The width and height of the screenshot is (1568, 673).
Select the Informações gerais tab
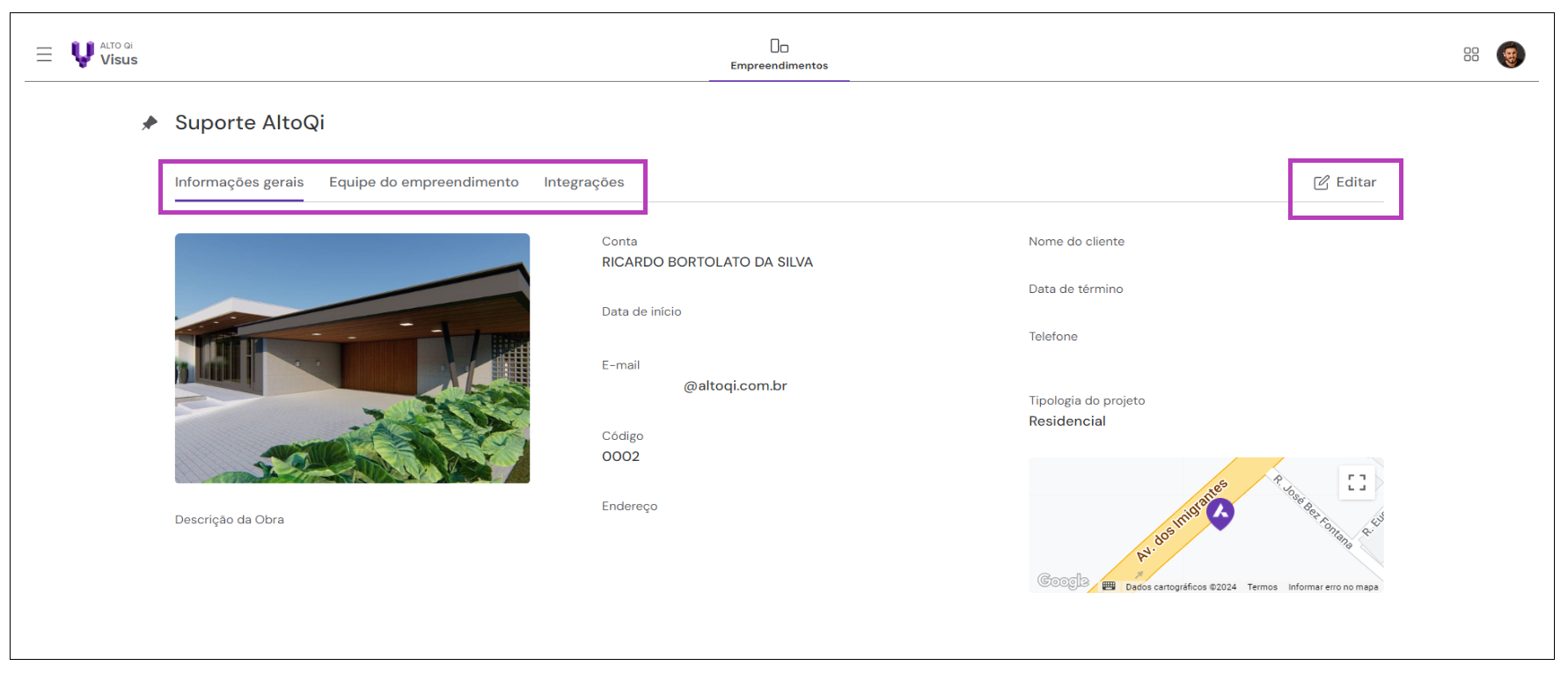(238, 182)
